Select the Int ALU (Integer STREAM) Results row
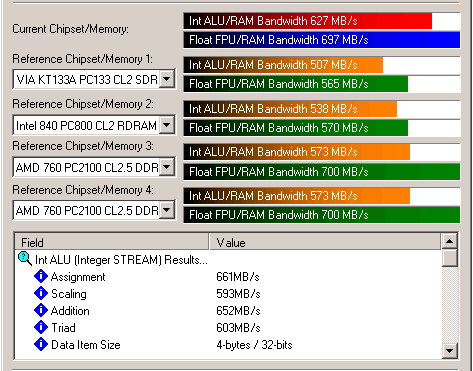Screen dimensions: 473x371 [x=228, y=259]
